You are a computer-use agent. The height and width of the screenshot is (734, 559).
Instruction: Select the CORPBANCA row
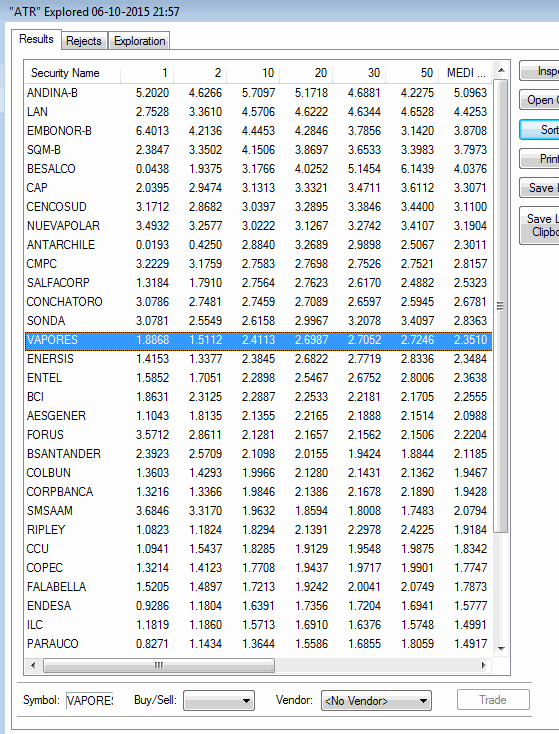258,492
